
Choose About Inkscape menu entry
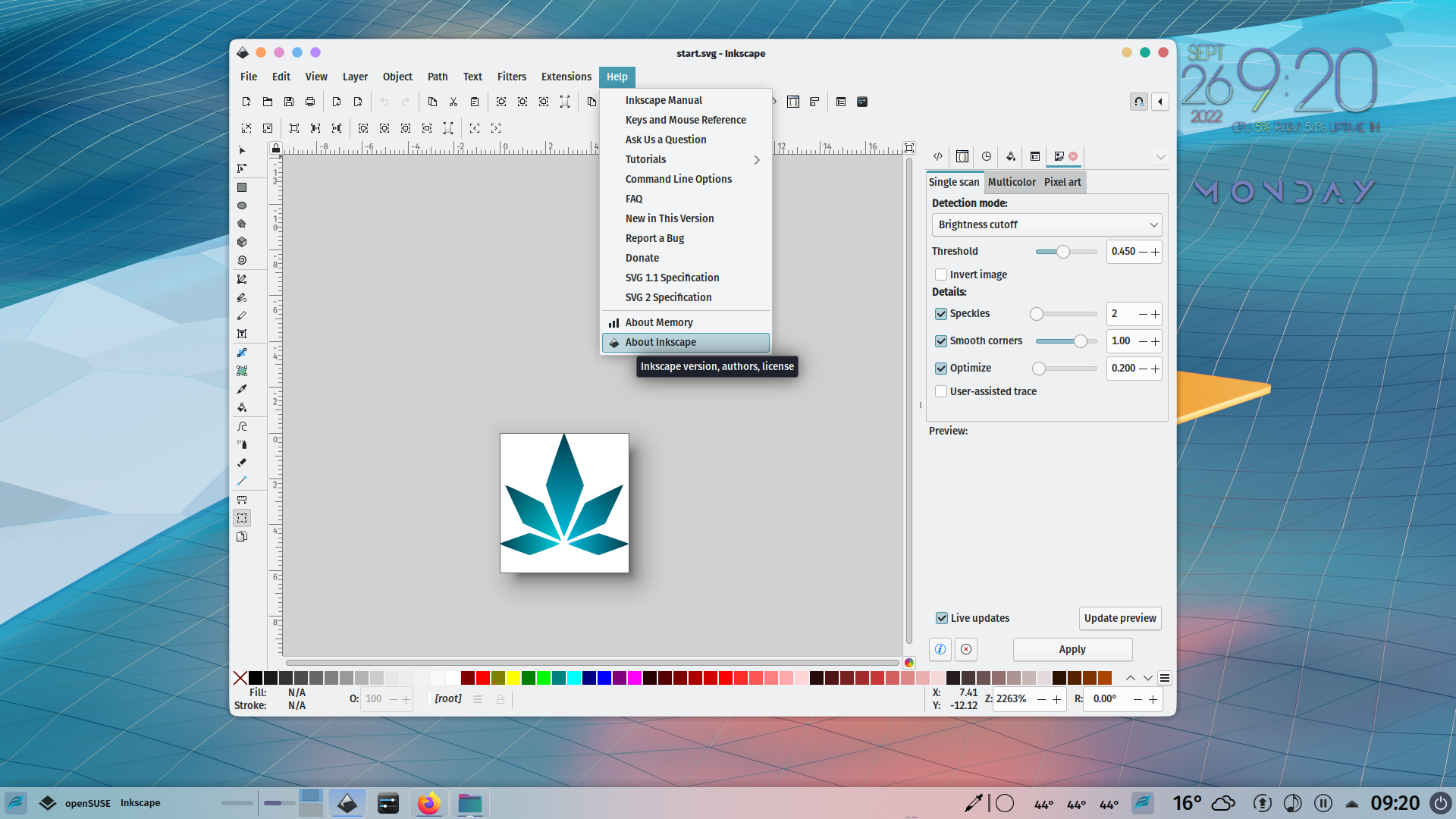[686, 342]
